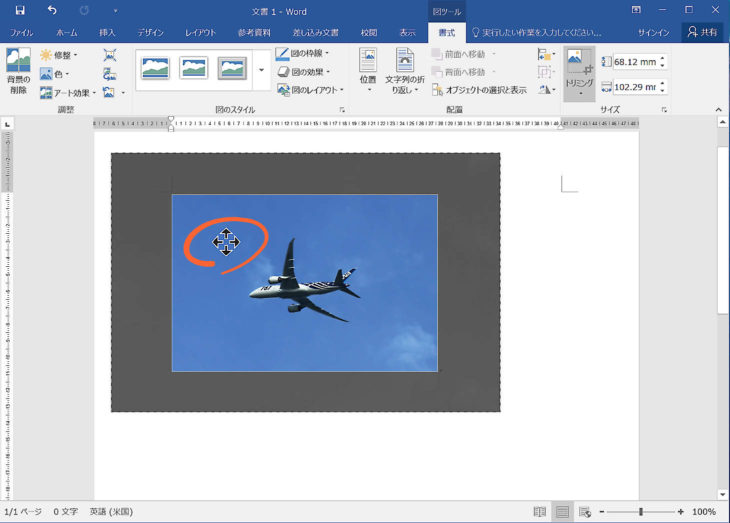730x523 pixels.
Task: Click the 位置 (Position) icon
Action: [368, 60]
